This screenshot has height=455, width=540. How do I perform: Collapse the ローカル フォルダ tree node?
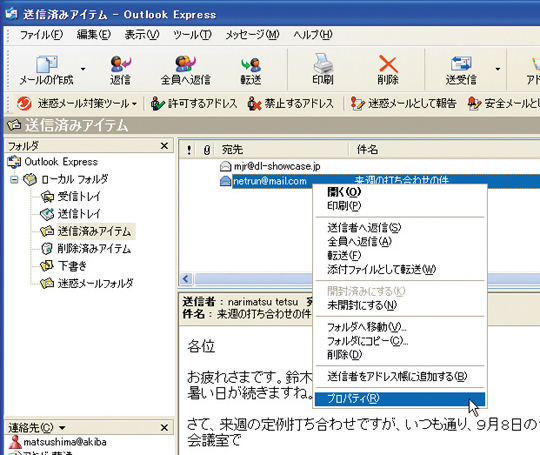coord(14,179)
